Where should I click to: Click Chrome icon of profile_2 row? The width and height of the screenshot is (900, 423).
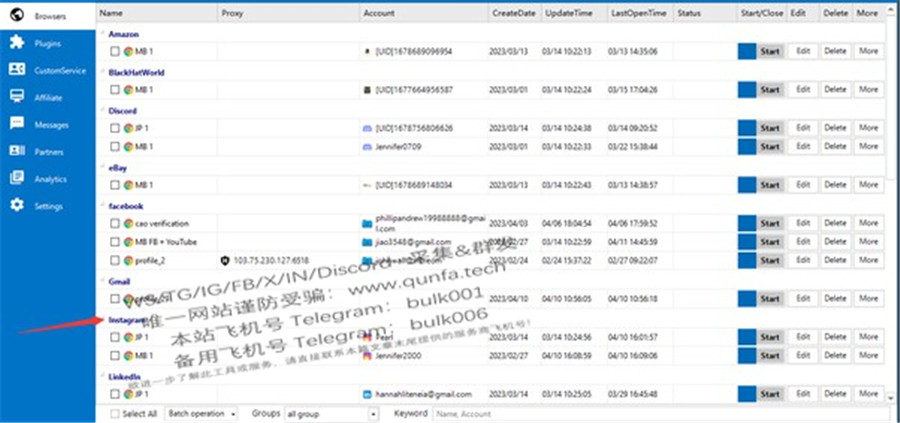click(x=128, y=260)
